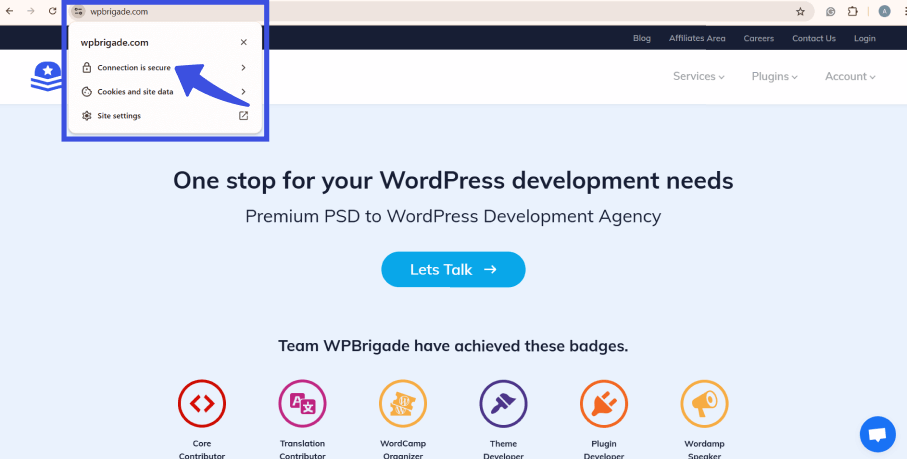
Task: Open Connection is secure entry
Action: (165, 68)
